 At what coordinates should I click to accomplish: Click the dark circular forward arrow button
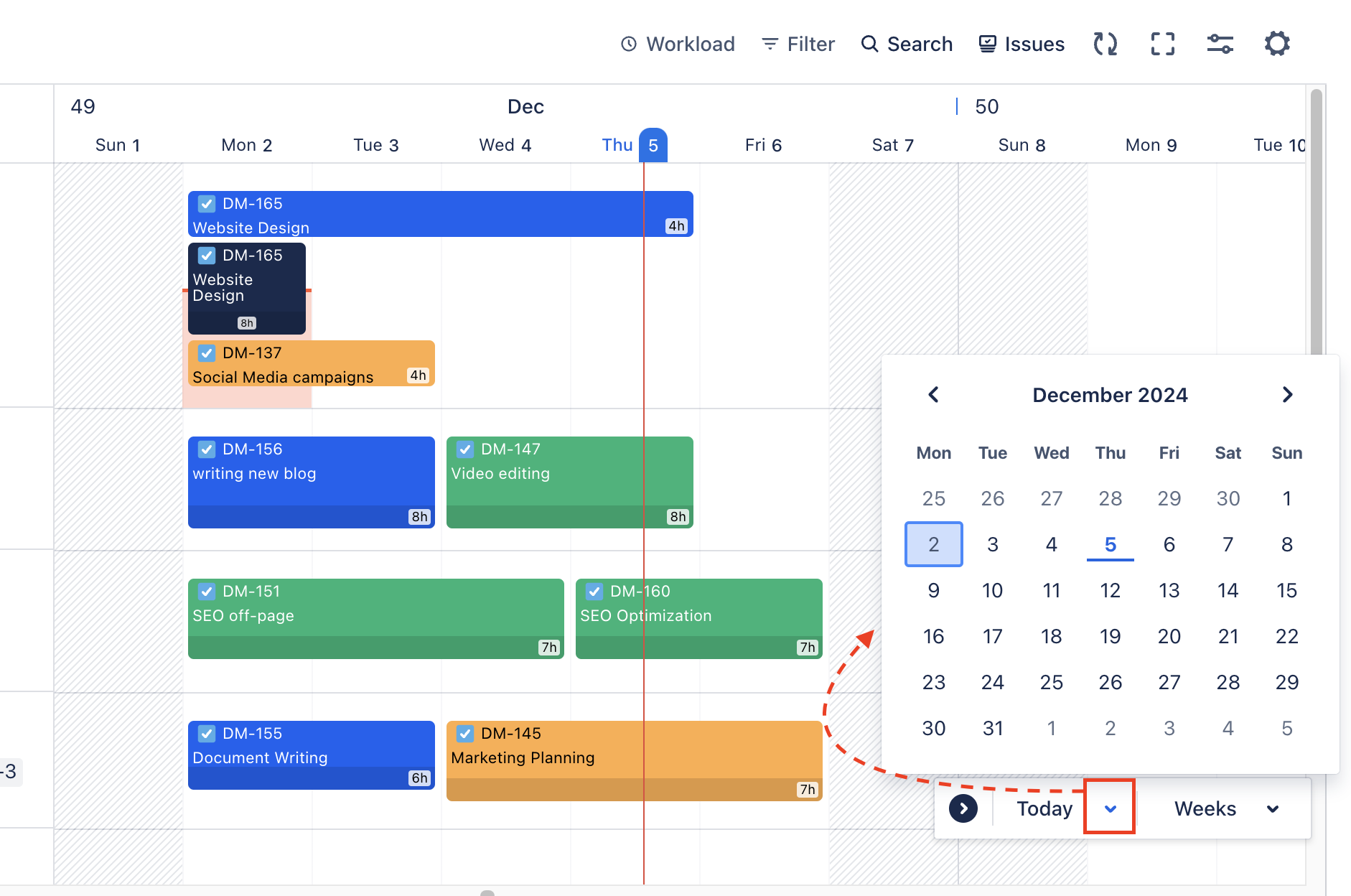pyautogui.click(x=963, y=808)
